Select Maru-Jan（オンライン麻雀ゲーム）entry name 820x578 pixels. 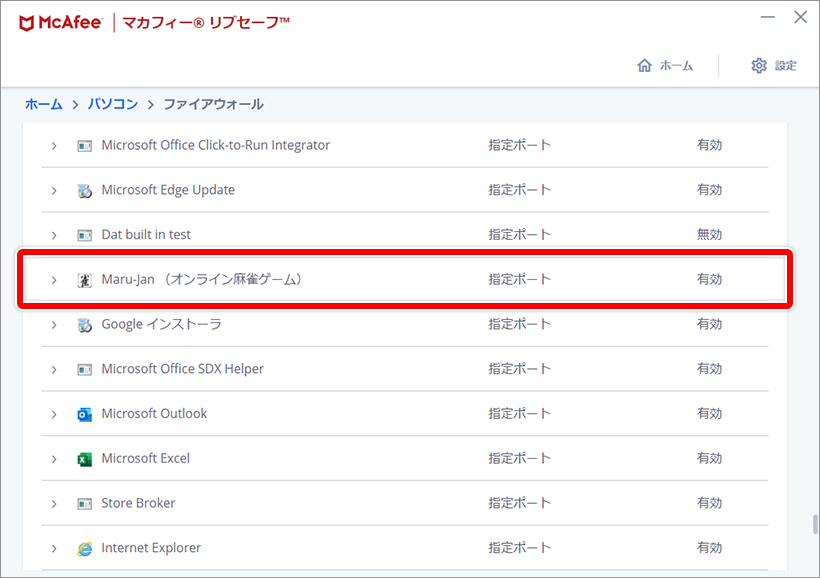coord(203,279)
